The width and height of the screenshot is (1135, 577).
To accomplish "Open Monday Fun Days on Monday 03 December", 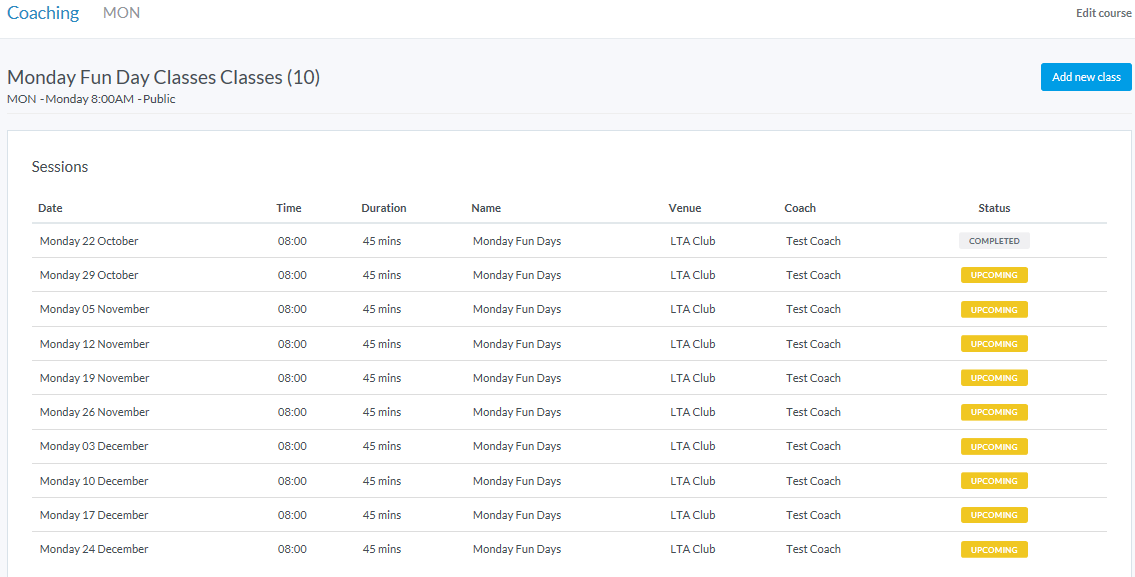I will coord(516,446).
